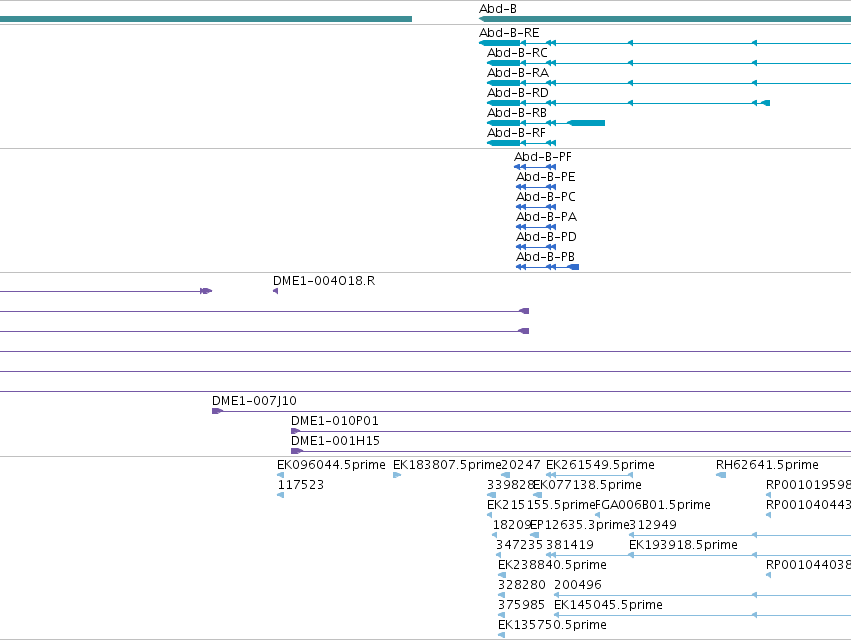Click the EK215155.5prime EST label
This screenshot has width=851, height=640.
[x=541, y=505]
